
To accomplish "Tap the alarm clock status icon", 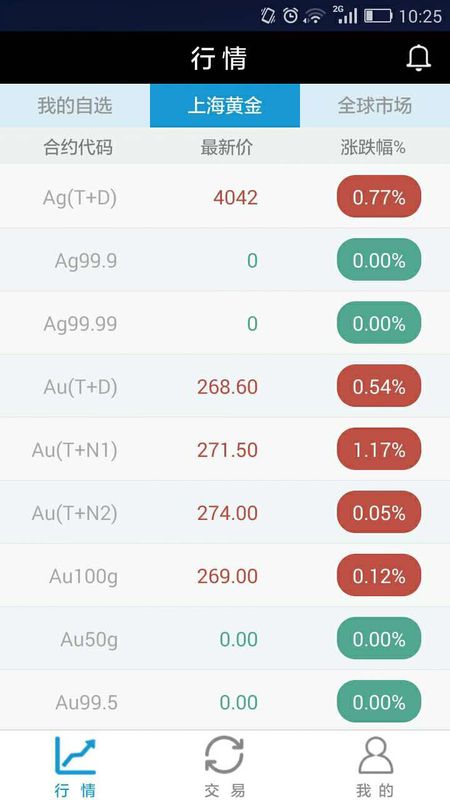I will coord(290,16).
